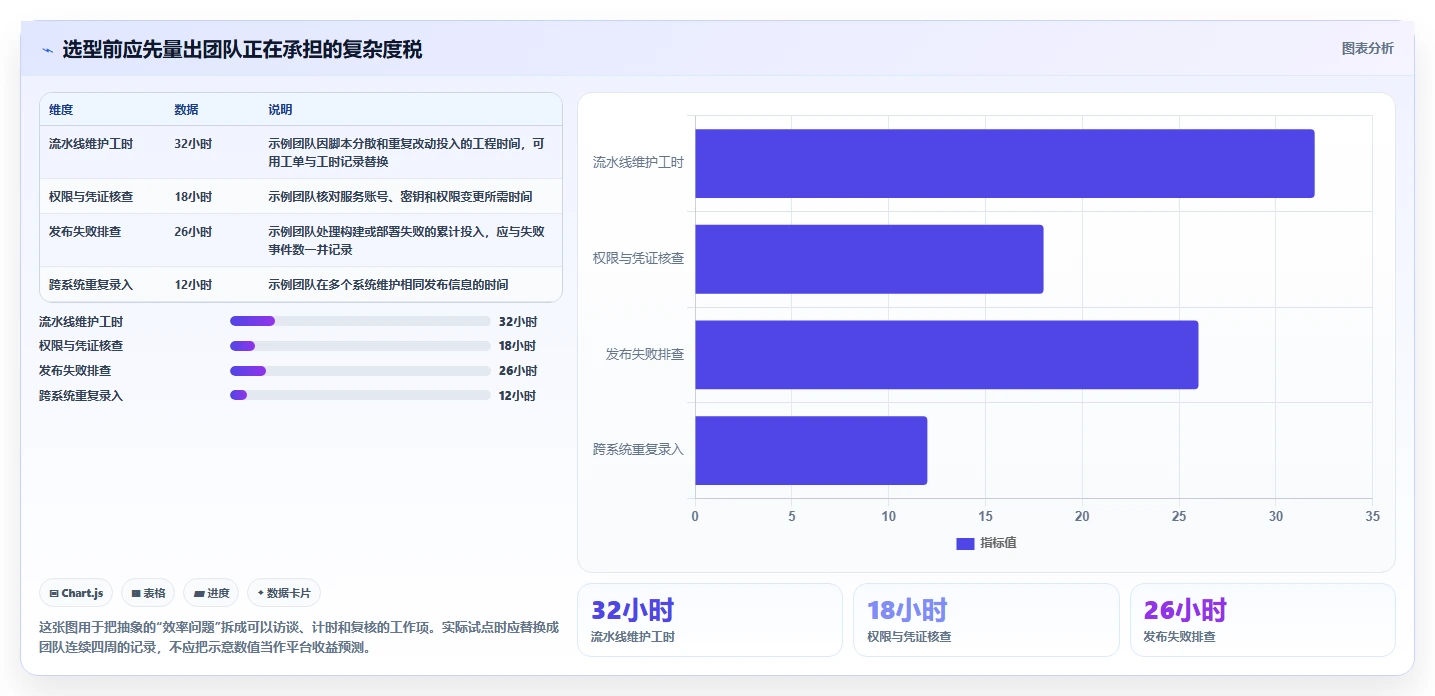Open the 26小时 发布失败排查 data card
This screenshot has width=1435, height=696.
point(1262,620)
